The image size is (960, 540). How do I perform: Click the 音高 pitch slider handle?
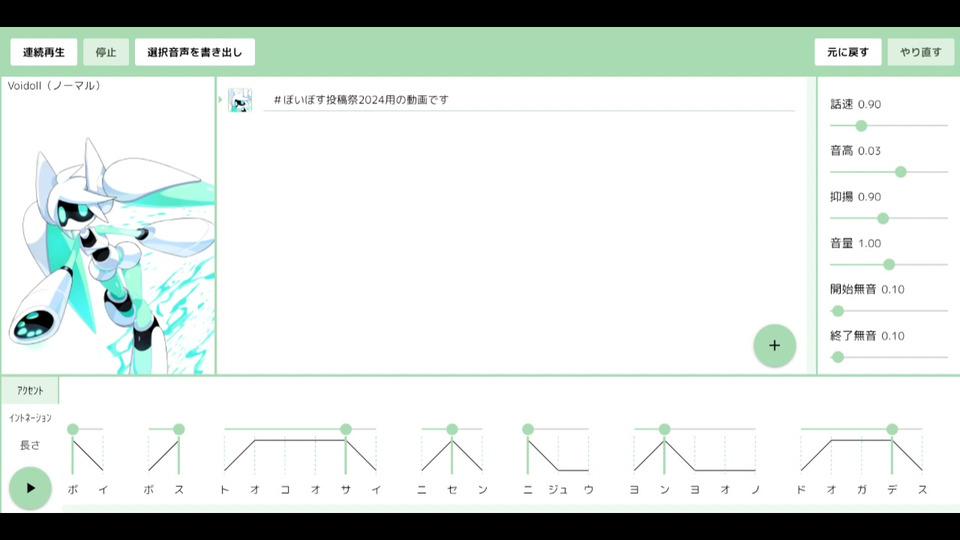[901, 172]
